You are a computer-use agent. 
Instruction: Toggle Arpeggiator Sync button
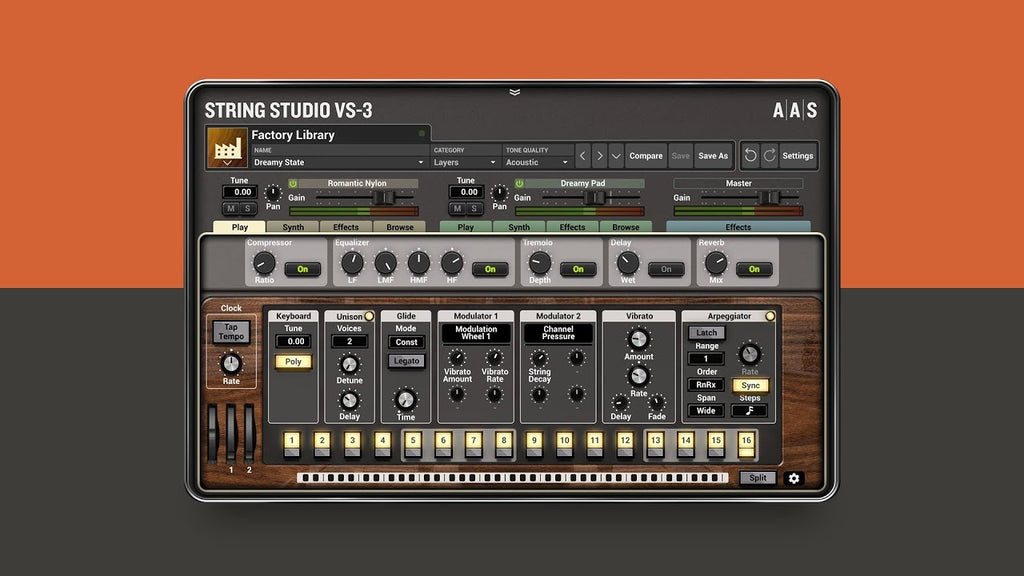(750, 385)
